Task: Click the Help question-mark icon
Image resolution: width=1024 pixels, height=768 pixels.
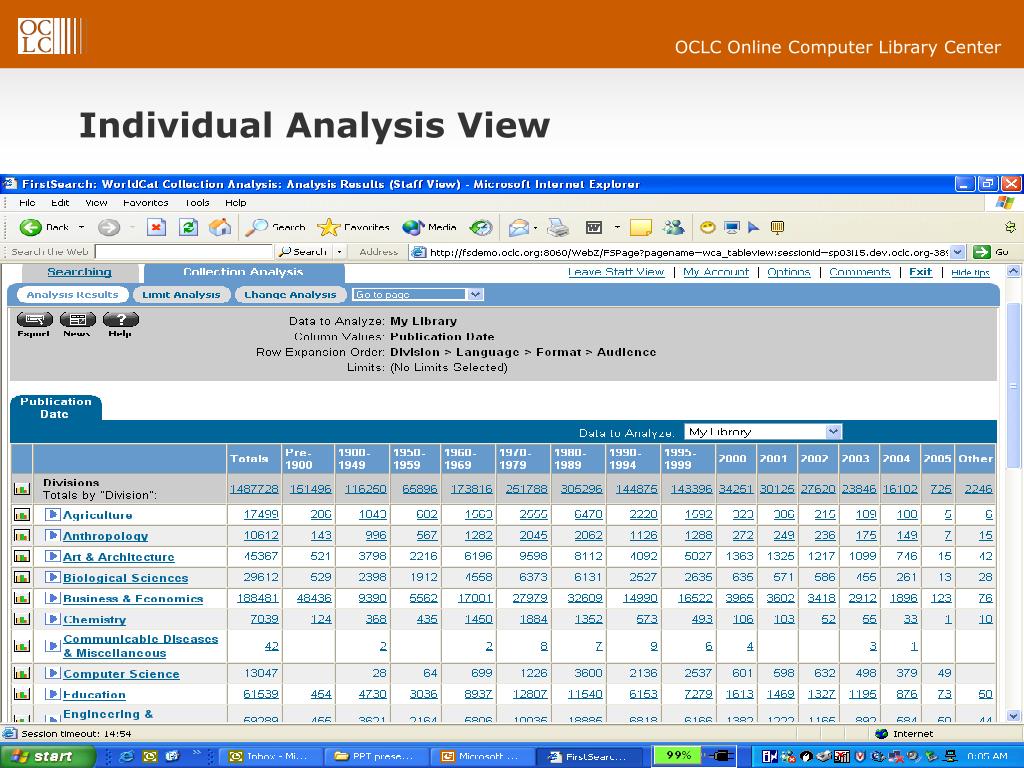Action: click(x=121, y=320)
